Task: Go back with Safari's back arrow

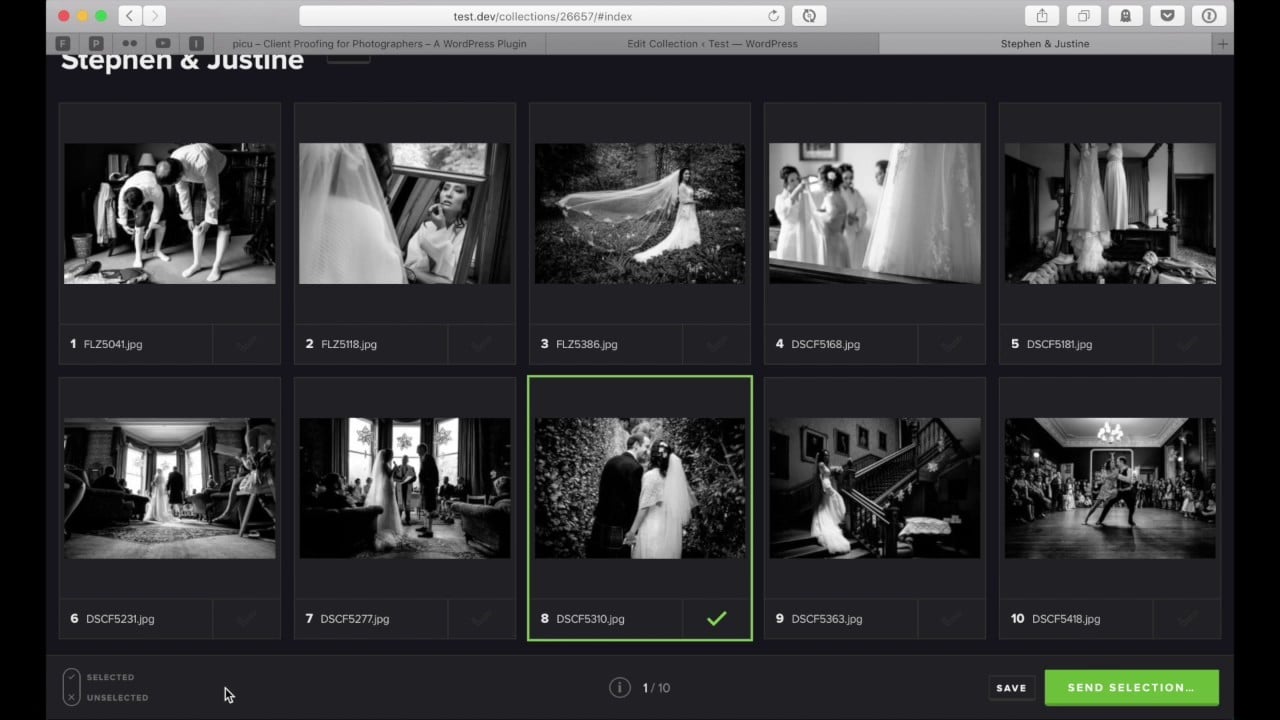Action: tap(130, 16)
